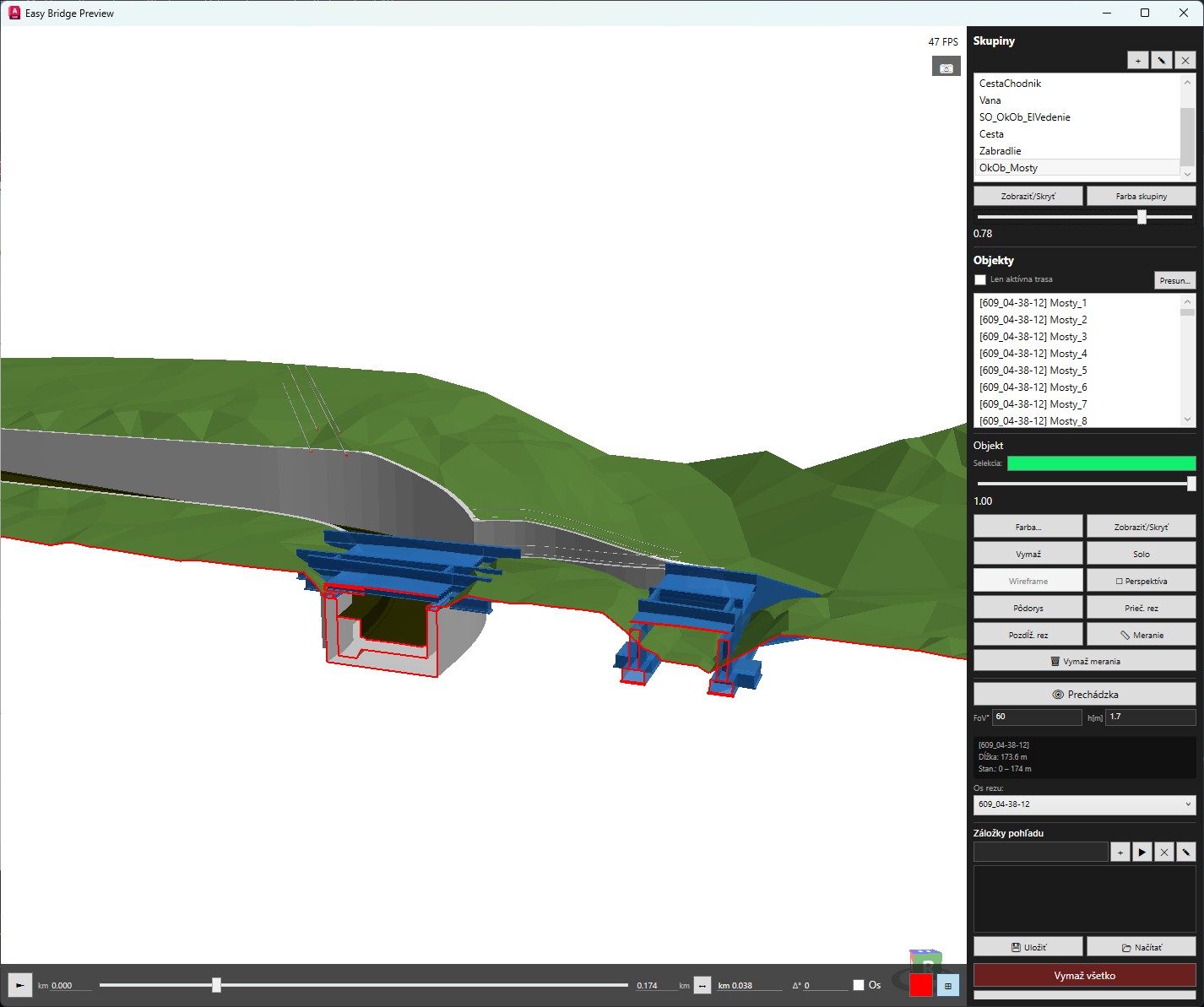The width and height of the screenshot is (1204, 1007).
Task: Play the saved view bookmark
Action: (1142, 852)
